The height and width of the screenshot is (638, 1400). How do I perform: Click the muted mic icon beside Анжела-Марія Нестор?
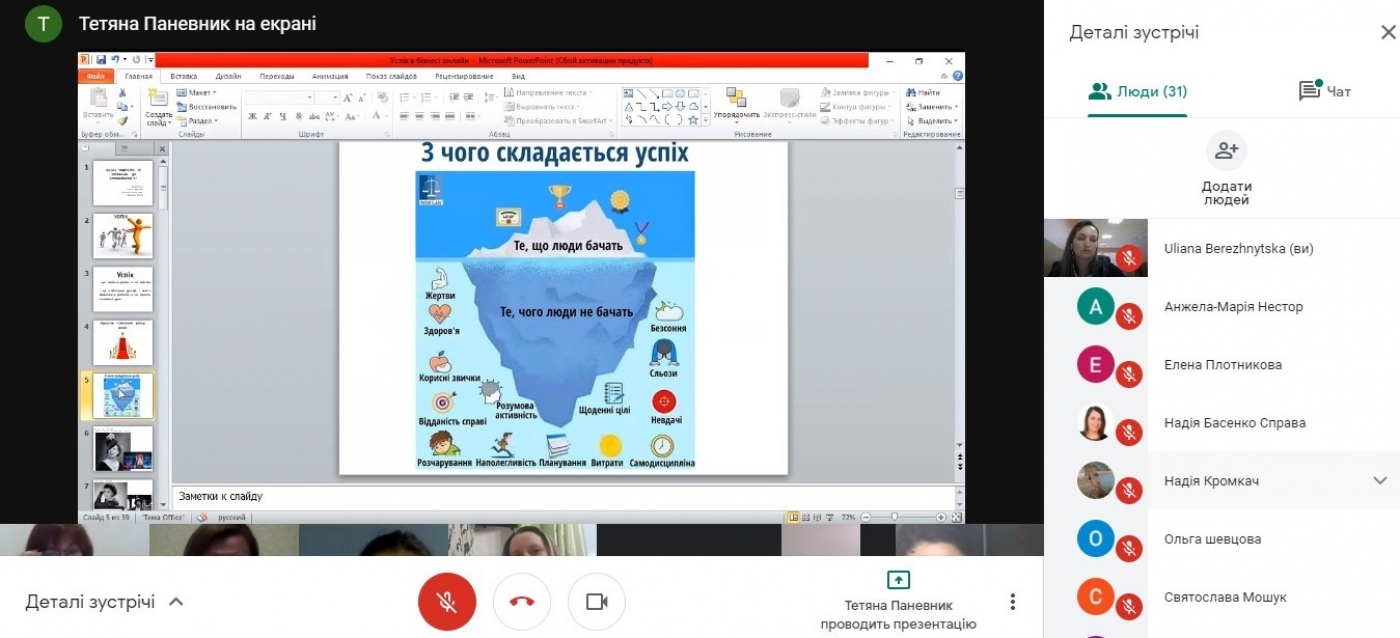1129,316
